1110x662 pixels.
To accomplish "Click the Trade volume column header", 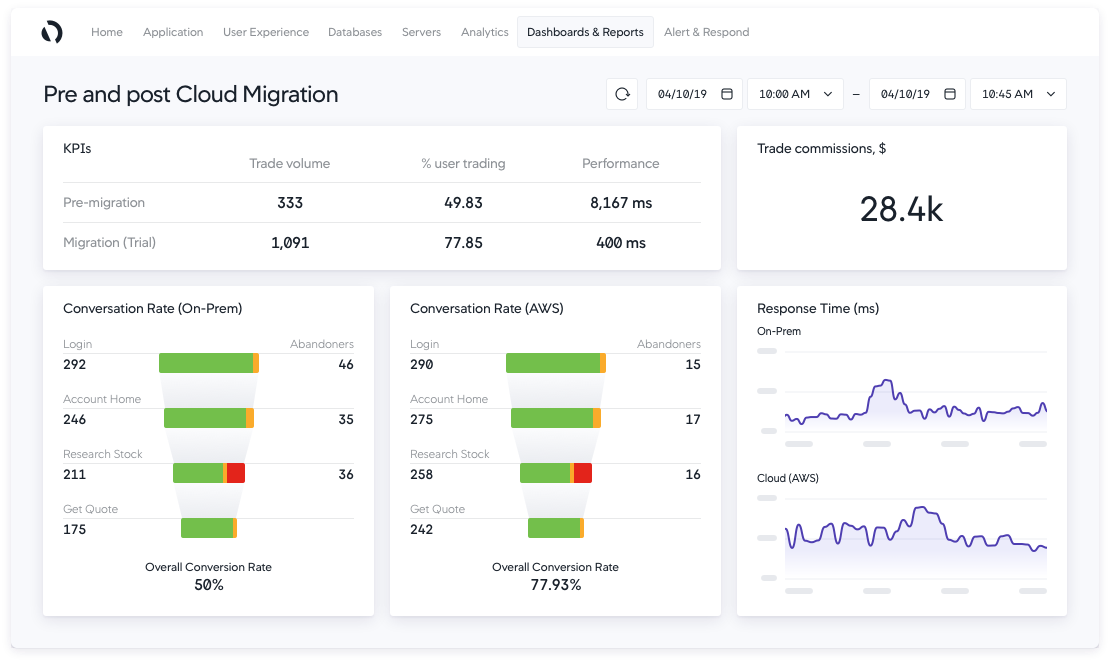I will click(290, 164).
